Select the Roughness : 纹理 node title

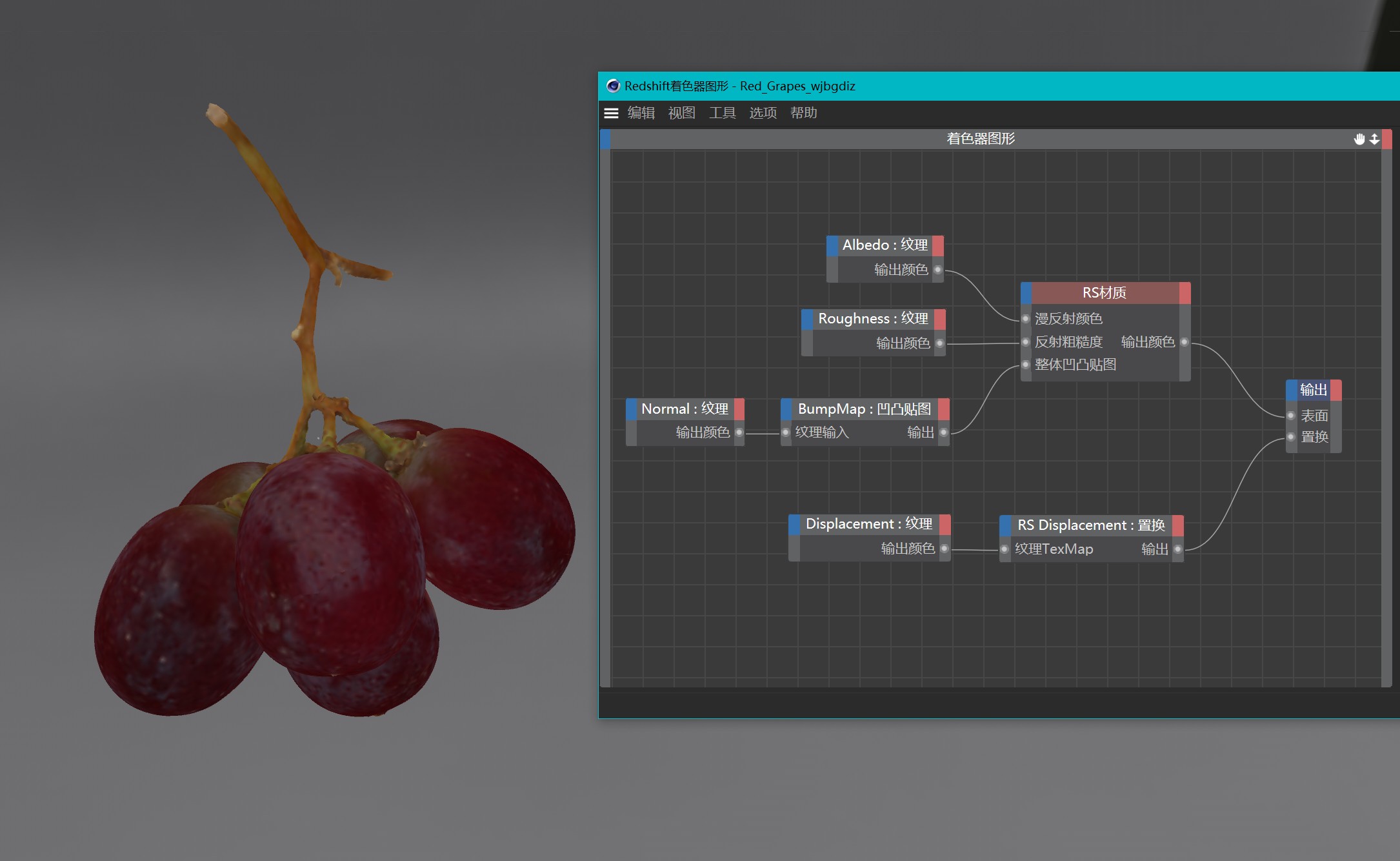(x=874, y=319)
